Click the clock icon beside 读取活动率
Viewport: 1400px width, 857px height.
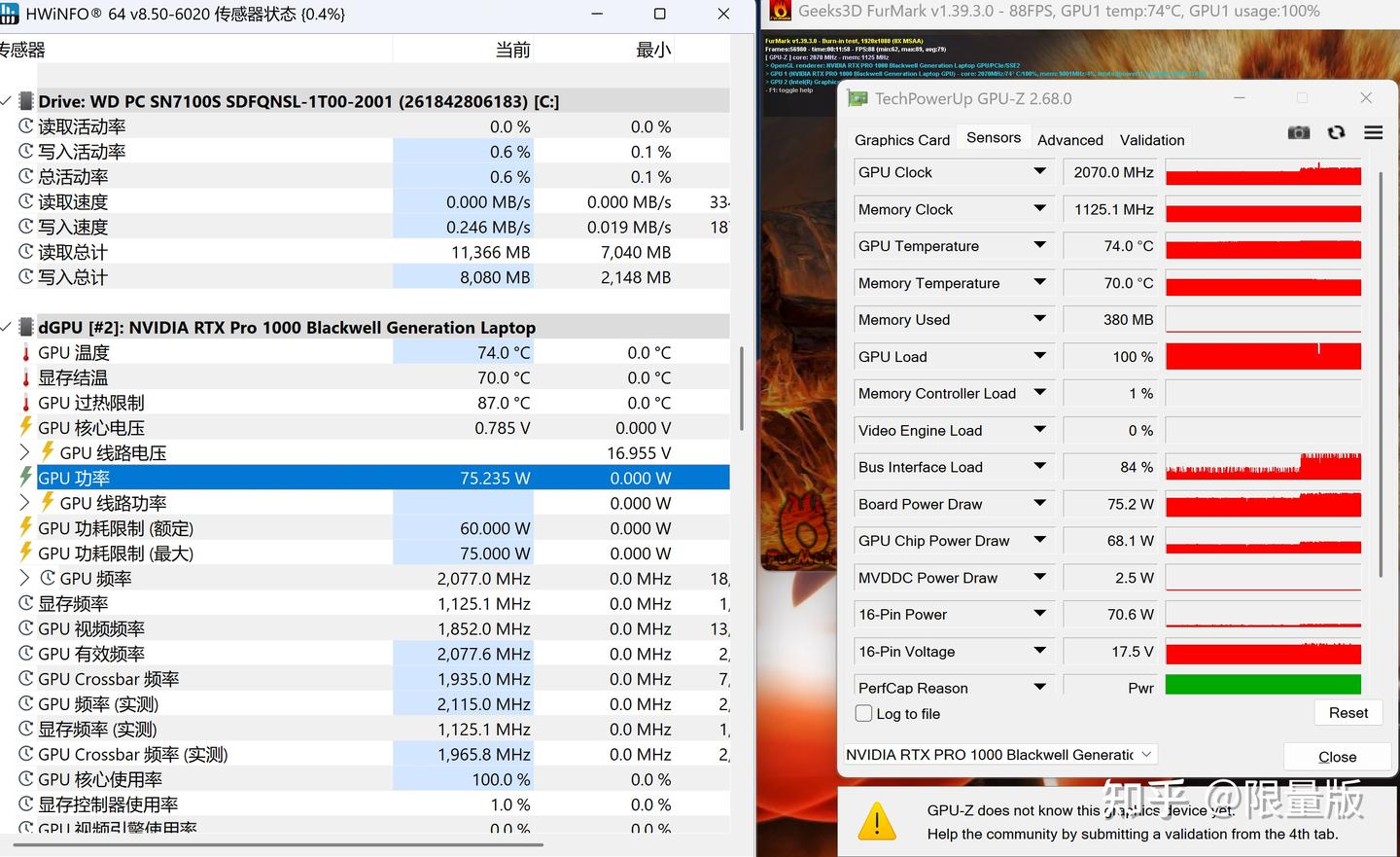point(26,126)
